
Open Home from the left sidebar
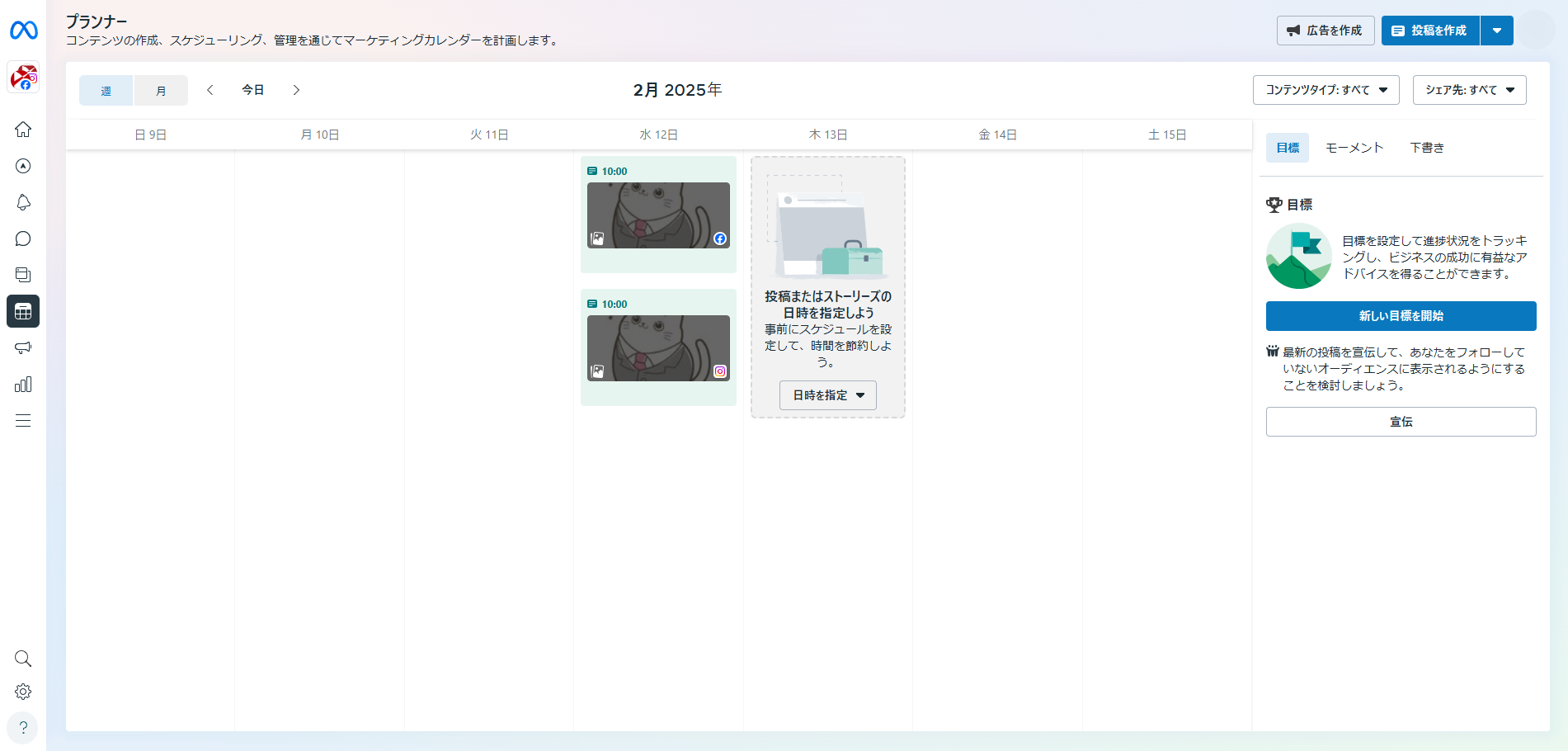pos(23,130)
